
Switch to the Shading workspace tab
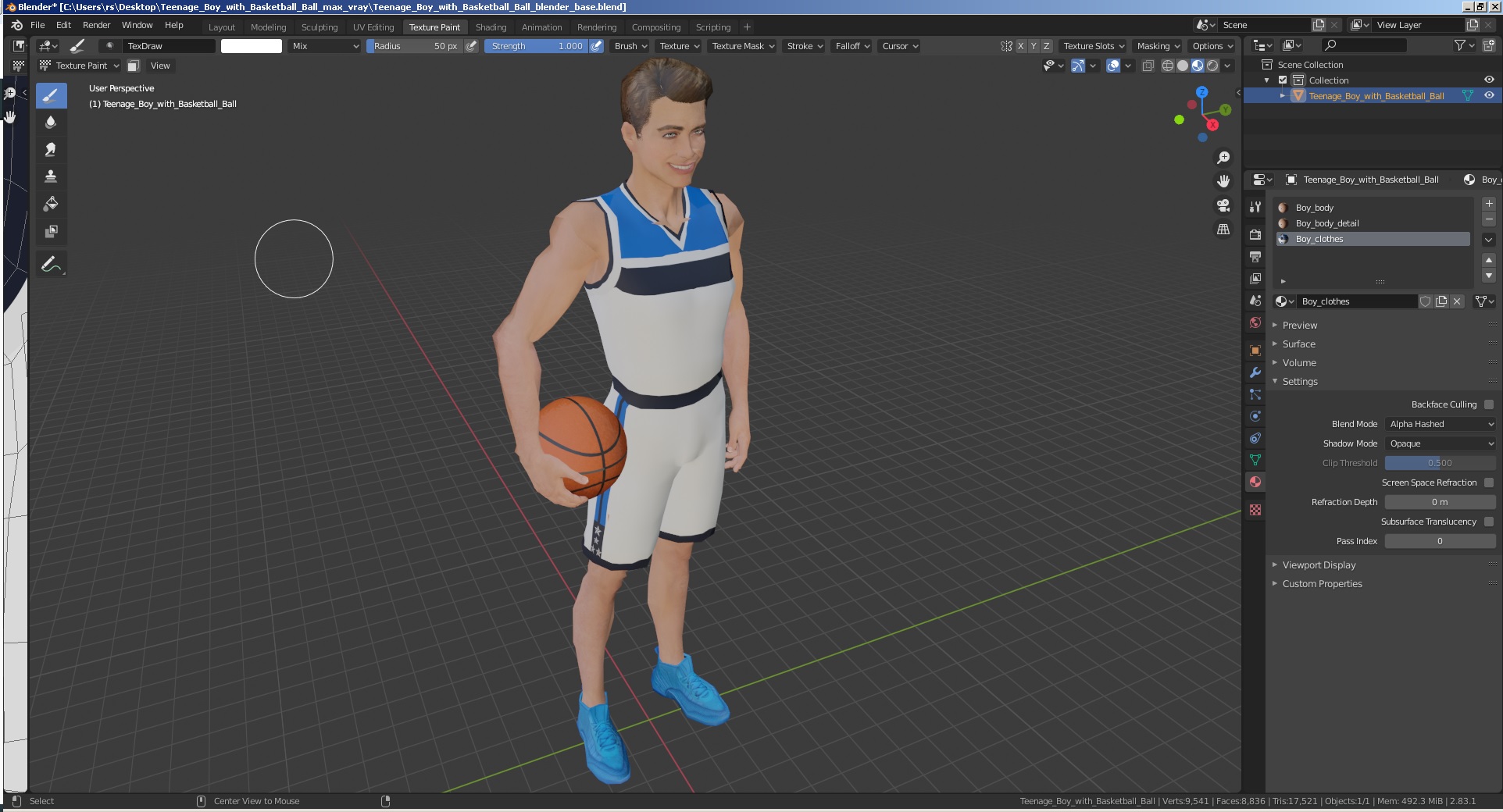(x=491, y=27)
